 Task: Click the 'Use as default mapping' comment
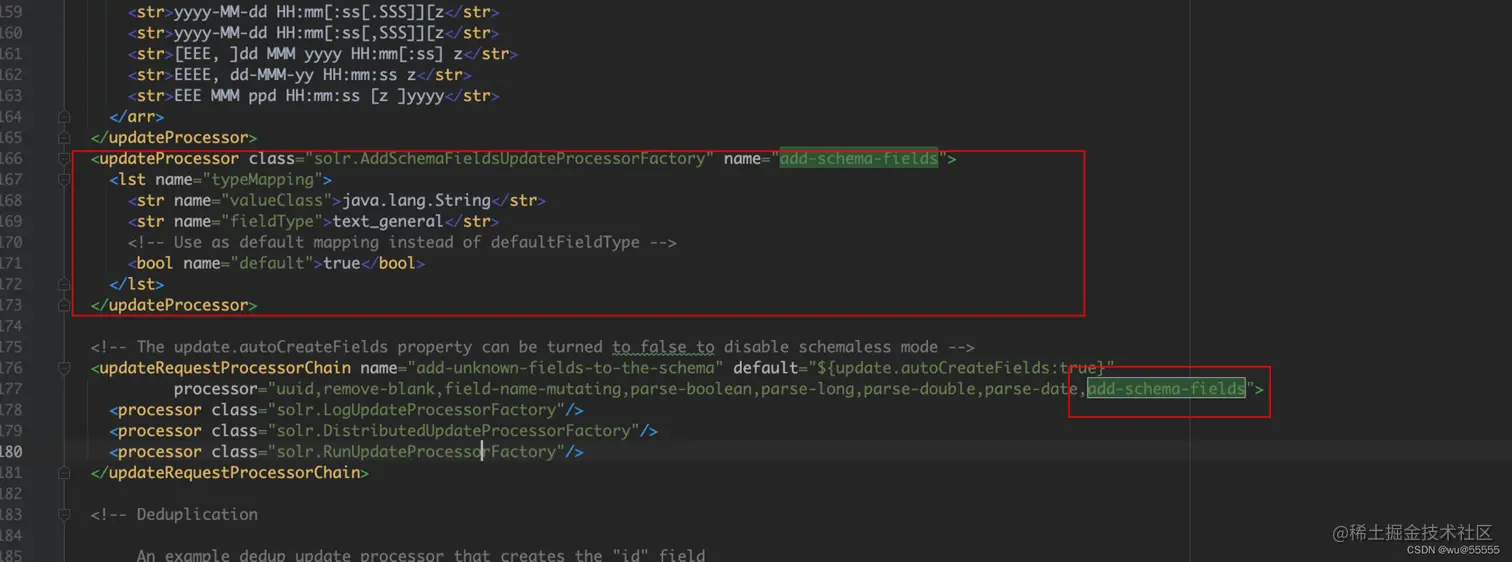point(402,243)
